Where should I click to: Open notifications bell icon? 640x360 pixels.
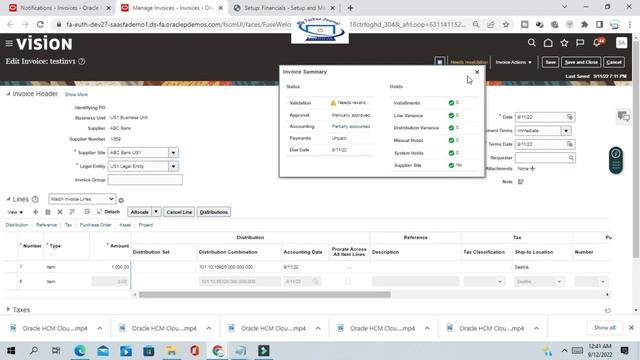597,42
